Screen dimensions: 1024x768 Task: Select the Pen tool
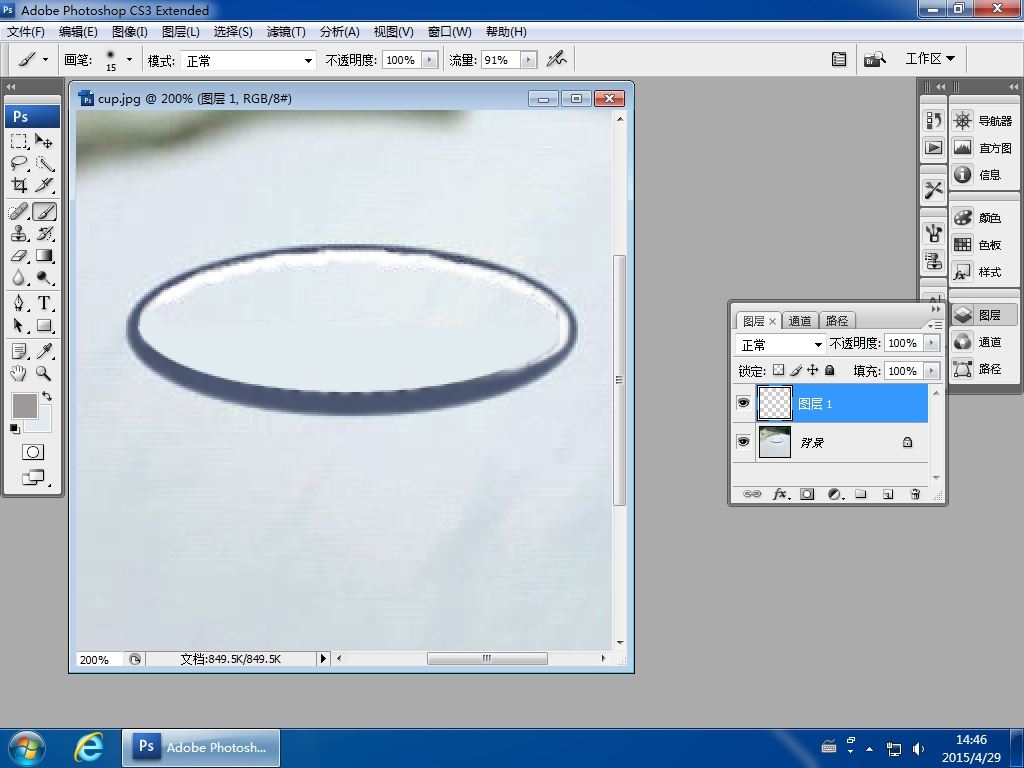pos(19,303)
